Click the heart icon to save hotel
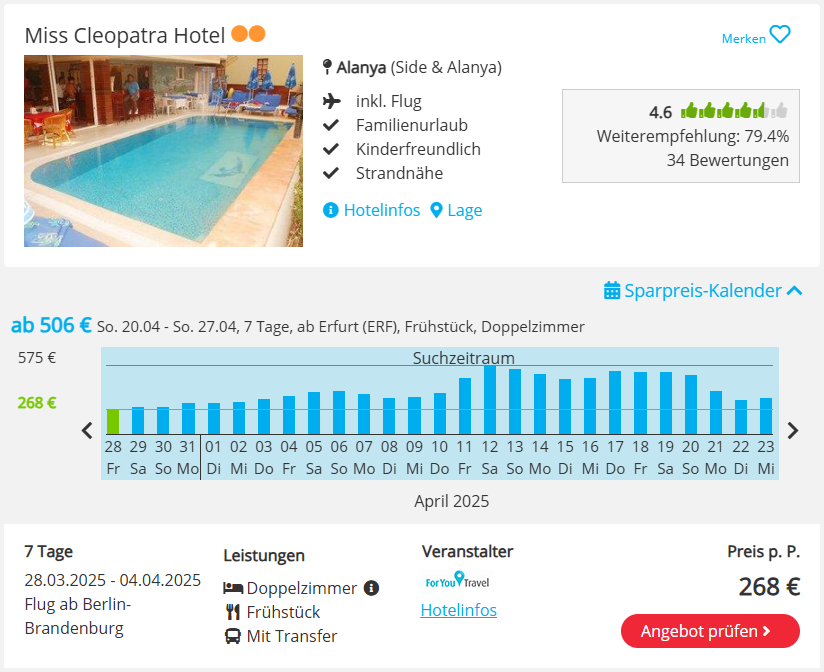This screenshot has height=672, width=824. [780, 35]
